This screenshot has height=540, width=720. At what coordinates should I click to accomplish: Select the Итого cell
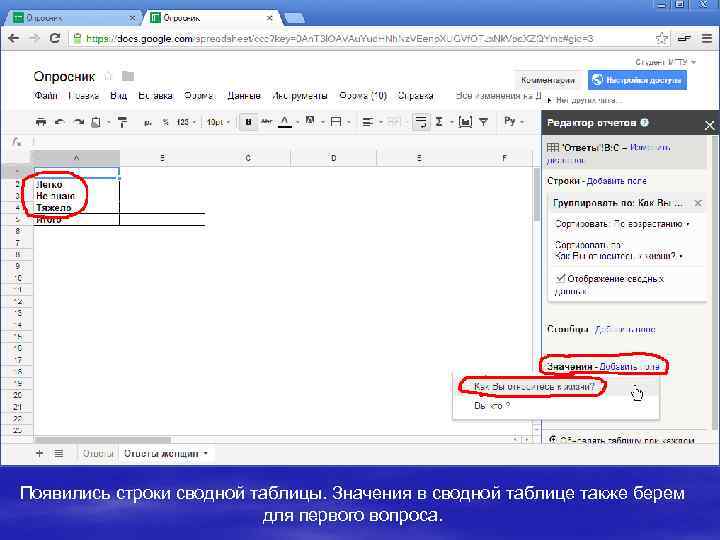[77, 219]
